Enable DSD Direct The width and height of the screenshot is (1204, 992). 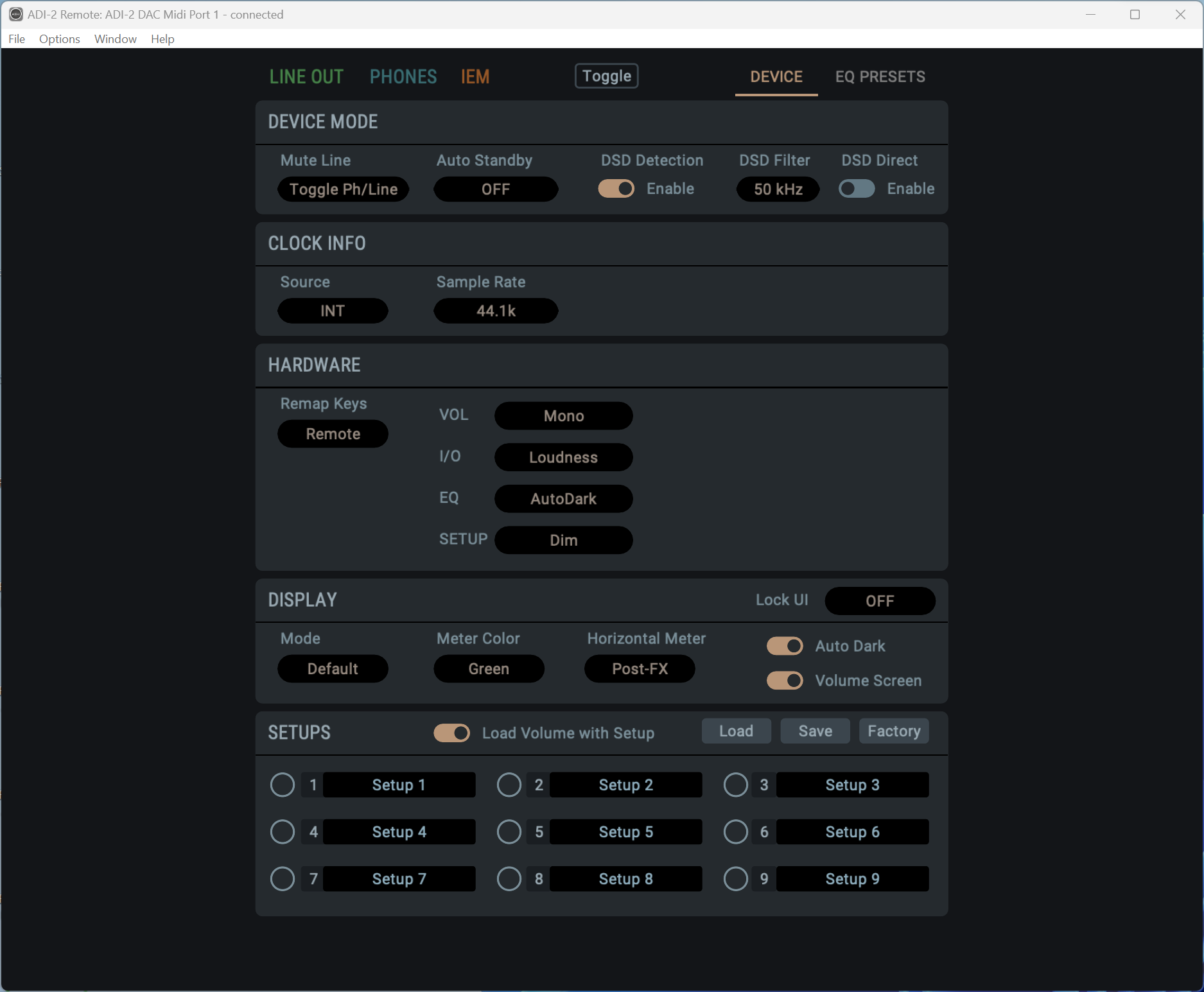(x=856, y=188)
